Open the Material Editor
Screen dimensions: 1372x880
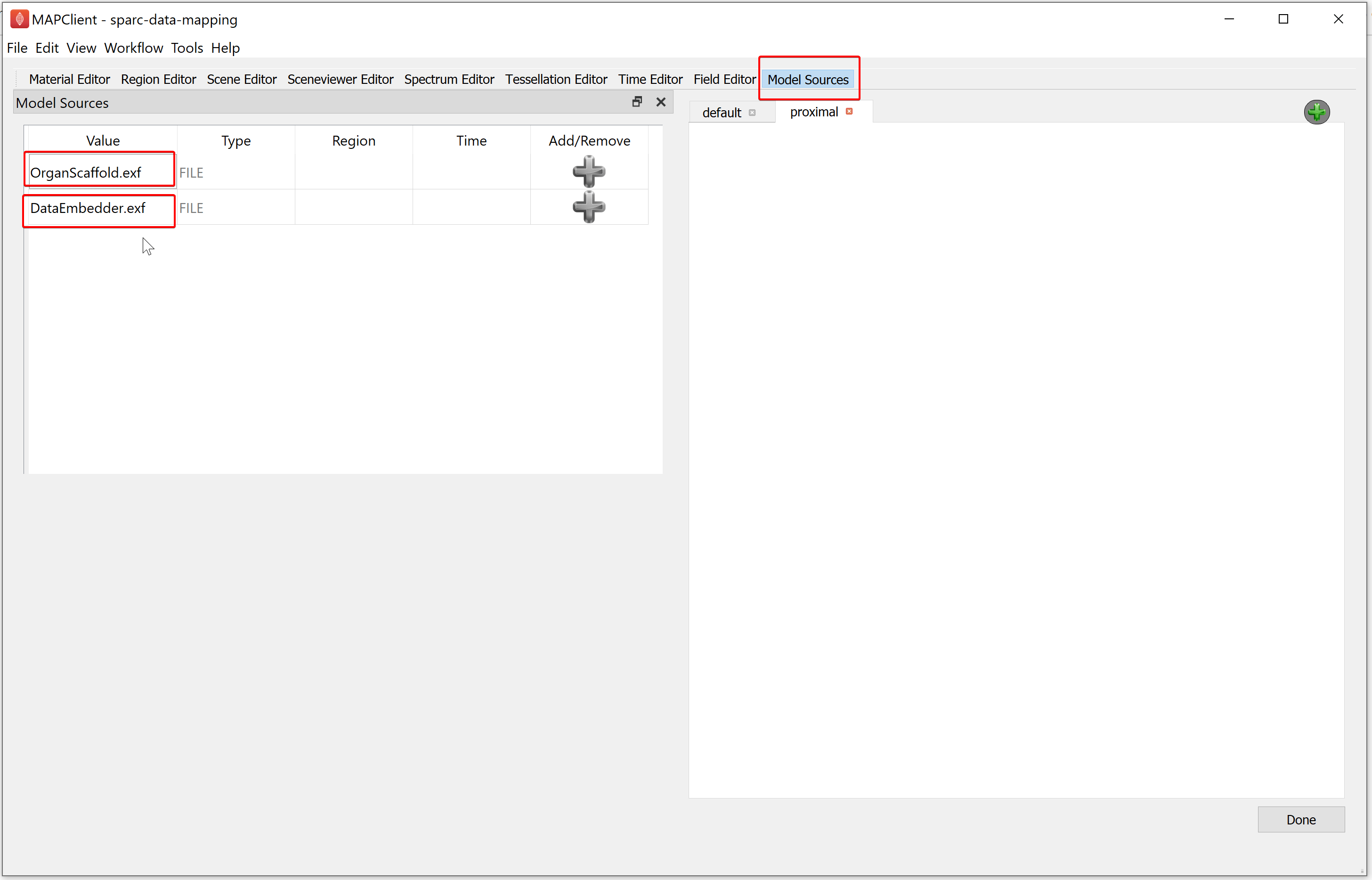click(x=70, y=80)
